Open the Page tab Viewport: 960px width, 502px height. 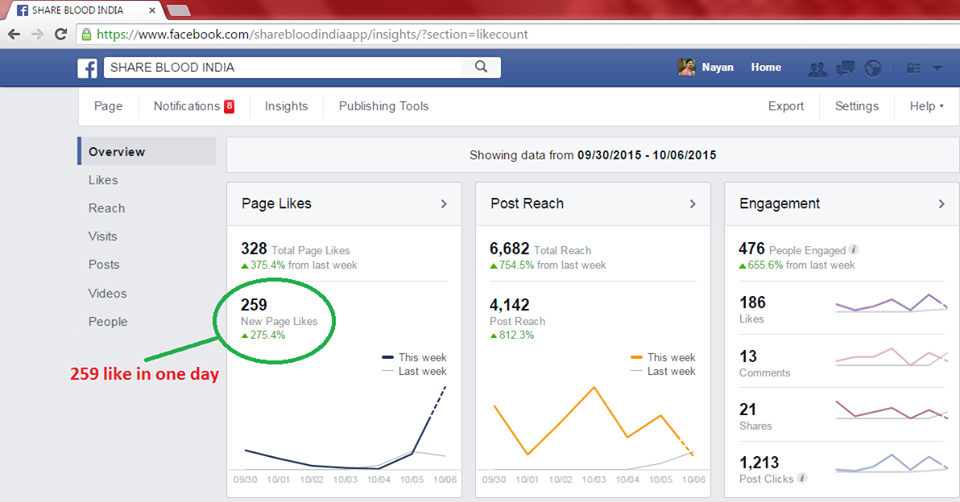pos(108,106)
